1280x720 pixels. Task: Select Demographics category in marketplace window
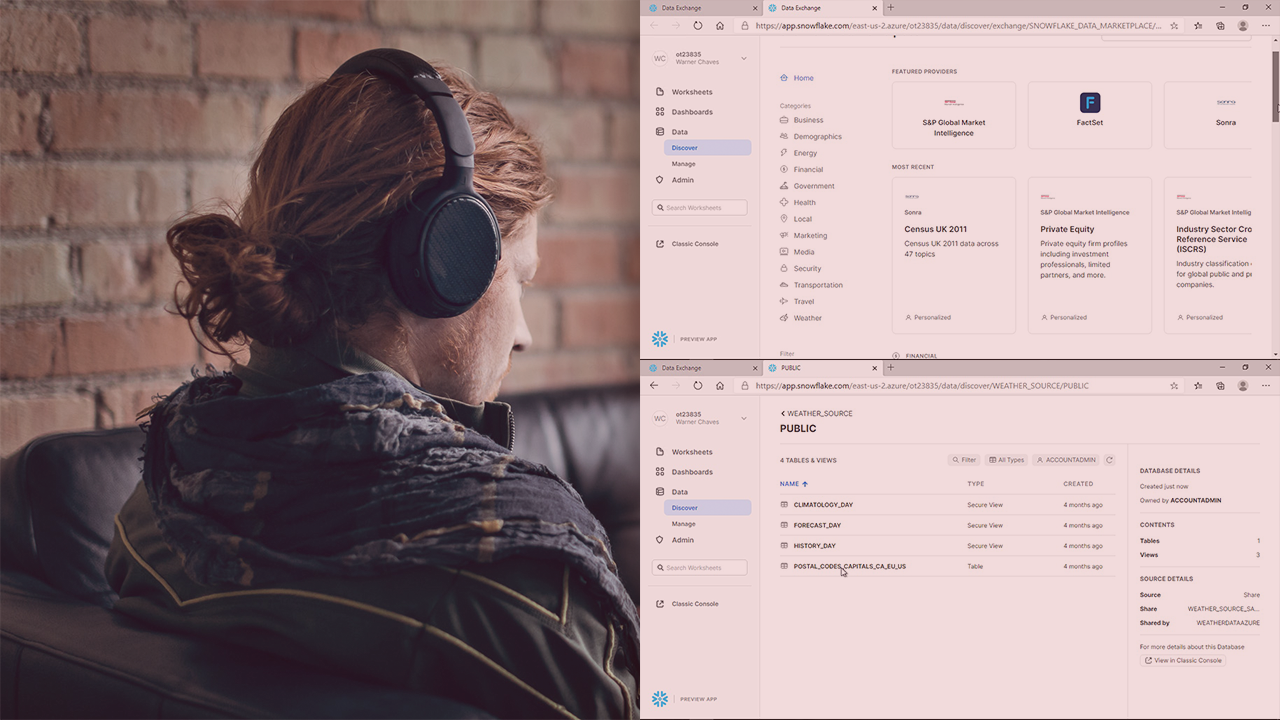tap(810, 136)
